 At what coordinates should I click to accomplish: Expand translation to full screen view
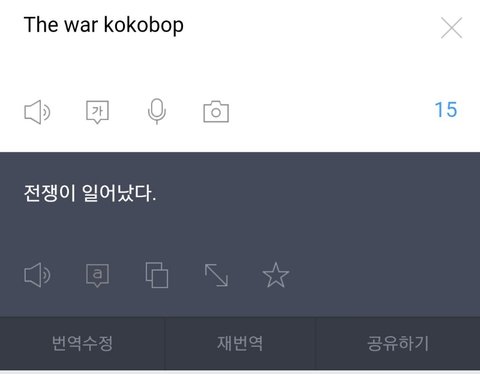point(216,275)
